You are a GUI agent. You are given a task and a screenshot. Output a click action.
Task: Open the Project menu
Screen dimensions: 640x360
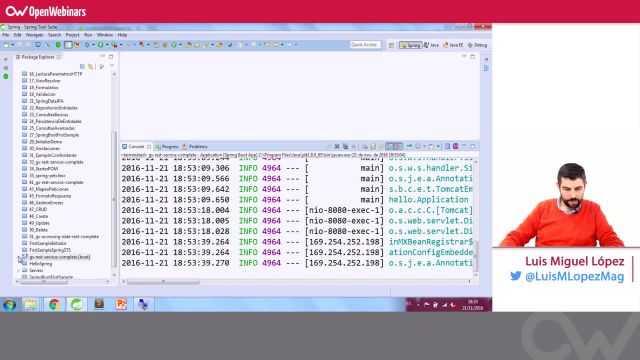(72, 35)
